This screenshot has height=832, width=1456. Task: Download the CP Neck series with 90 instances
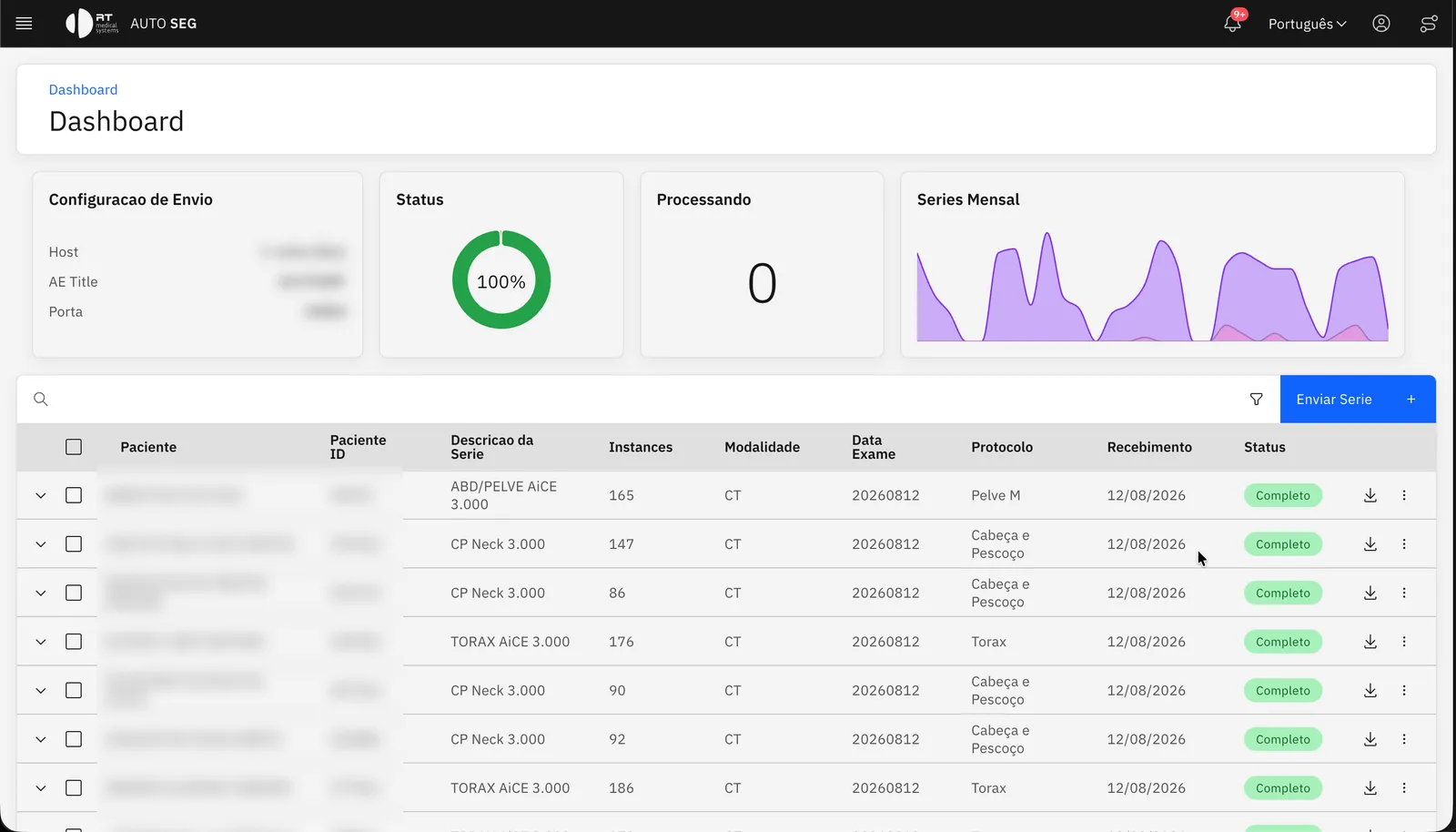(1370, 690)
